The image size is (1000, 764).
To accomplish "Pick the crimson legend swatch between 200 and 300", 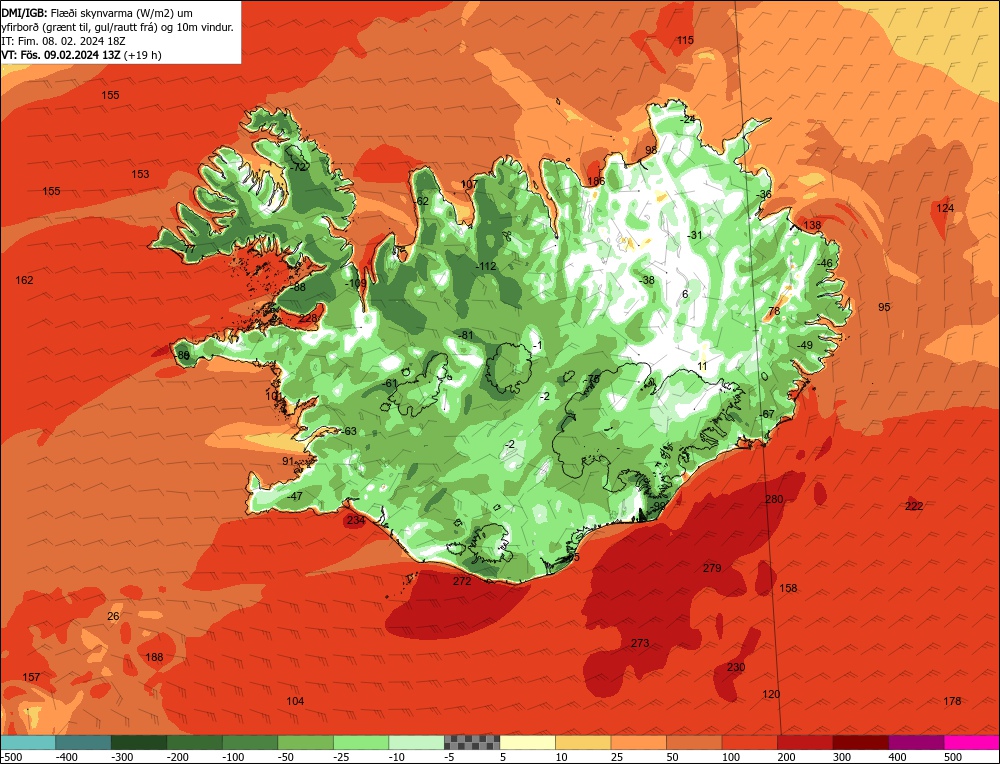I will pyautogui.click(x=805, y=743).
